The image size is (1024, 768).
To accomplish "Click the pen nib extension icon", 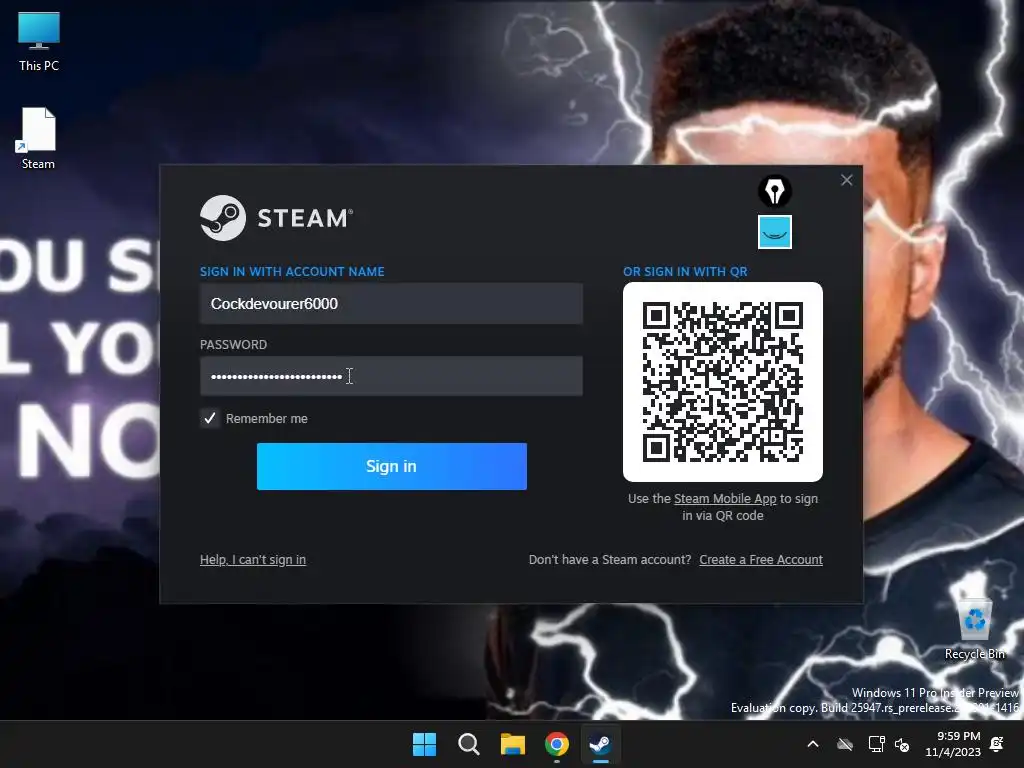I will (775, 191).
